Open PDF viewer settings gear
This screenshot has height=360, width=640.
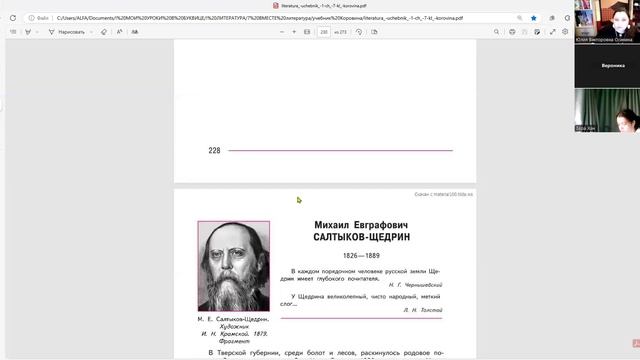[565, 32]
